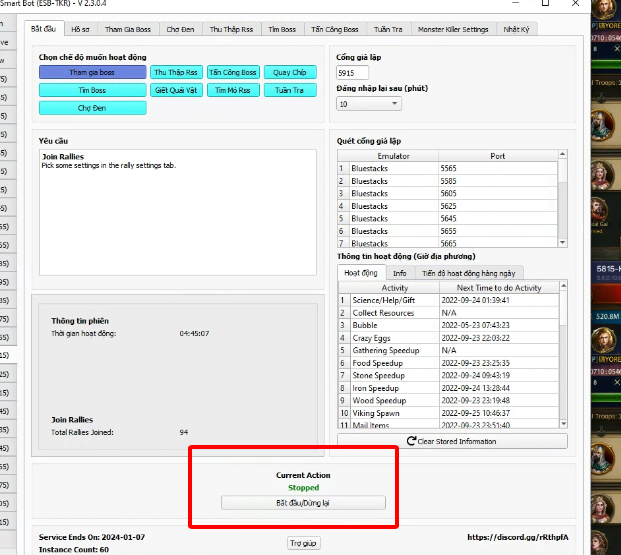Toggle the Thu Thập Rss mode button

coord(176,72)
